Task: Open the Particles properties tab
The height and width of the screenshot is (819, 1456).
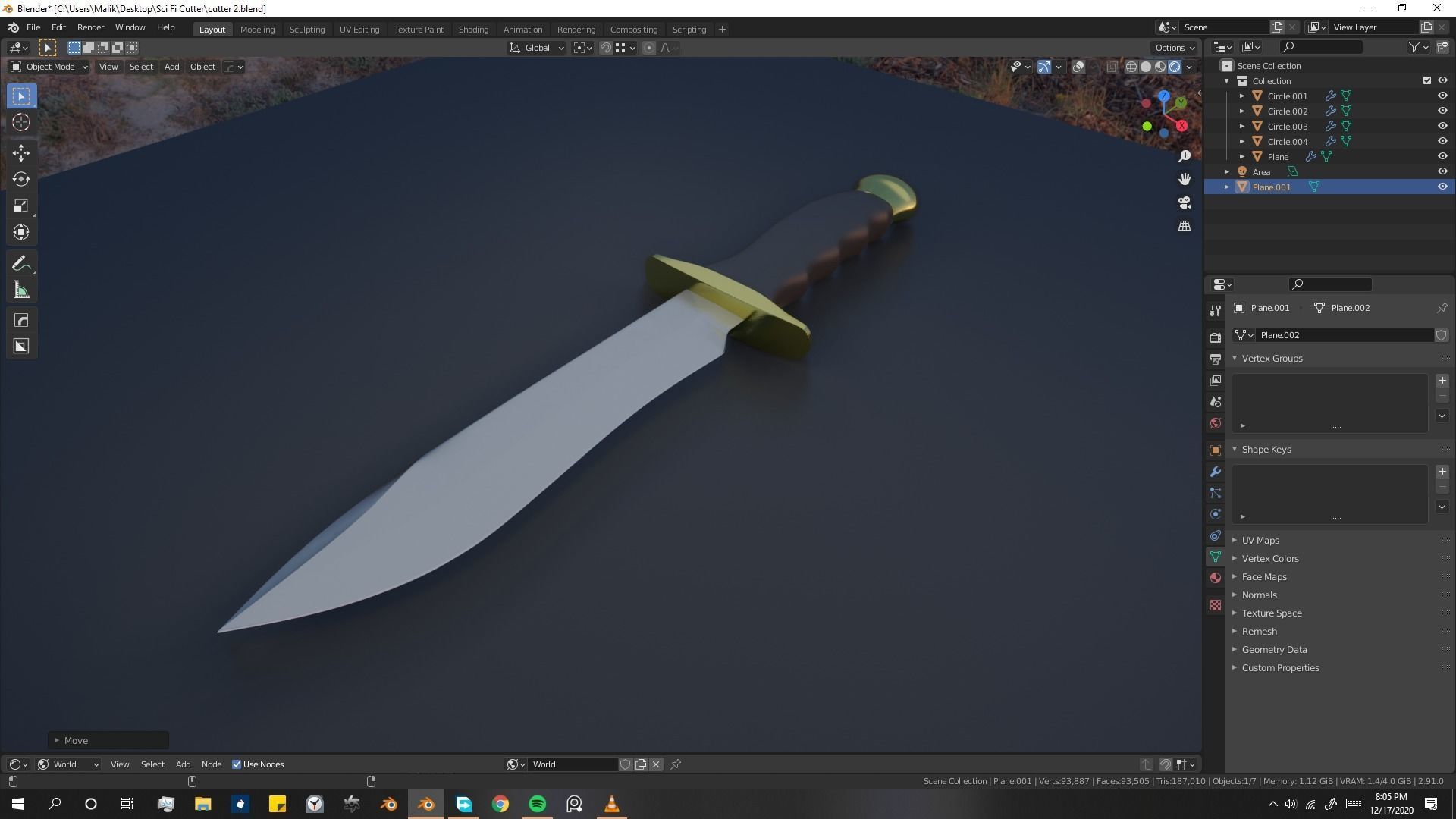Action: coord(1216,493)
